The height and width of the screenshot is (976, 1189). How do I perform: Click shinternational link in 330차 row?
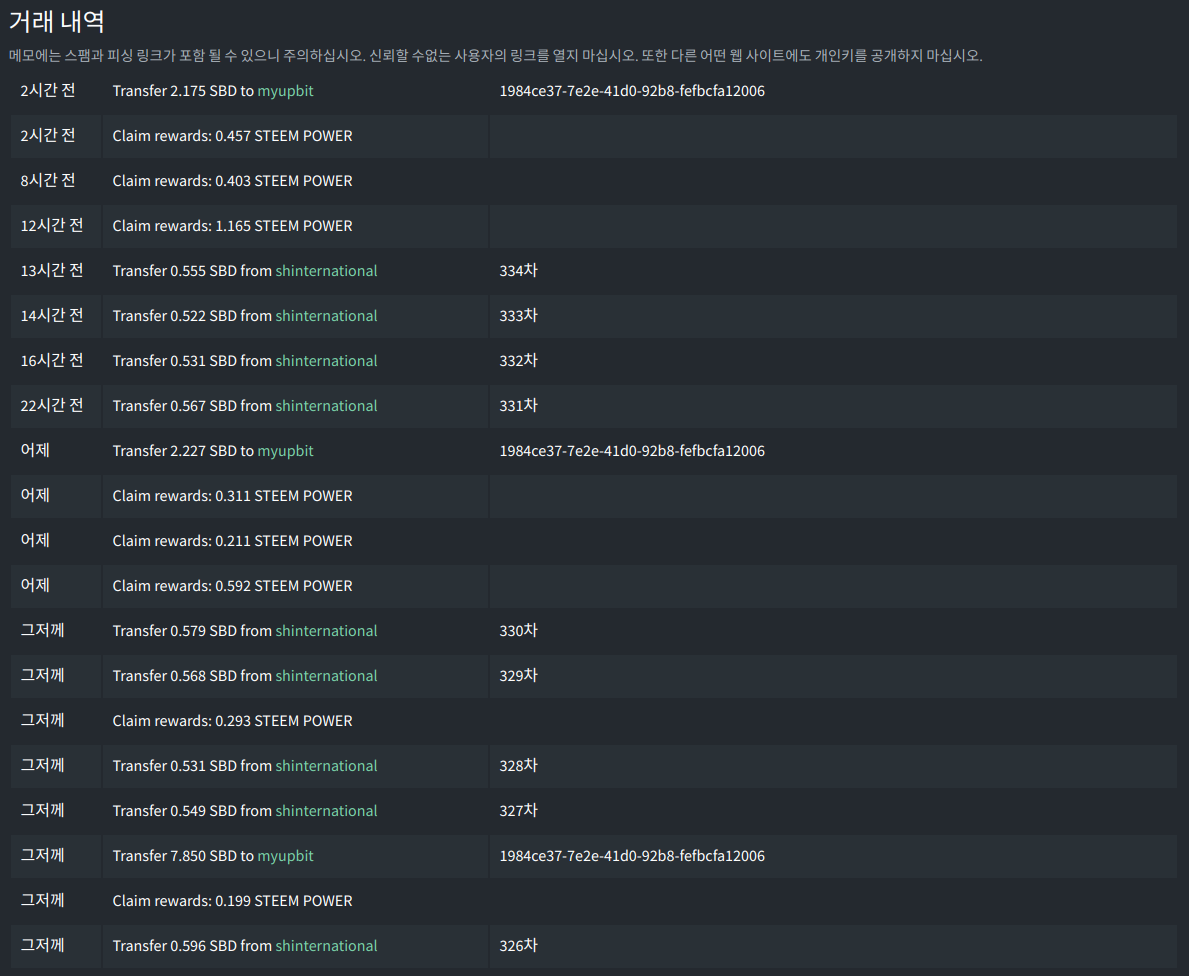[x=326, y=631]
